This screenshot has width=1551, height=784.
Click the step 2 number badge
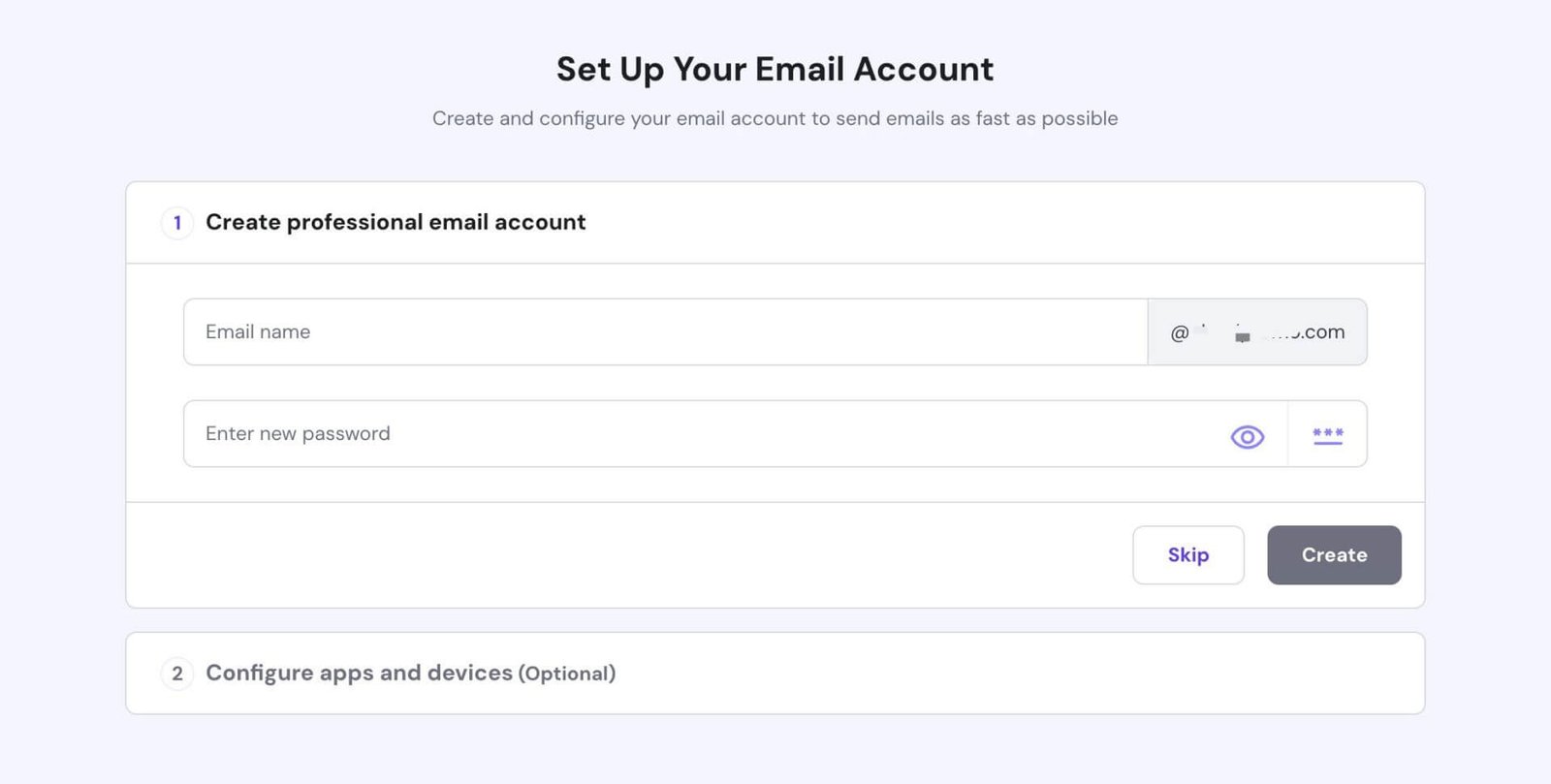(x=176, y=674)
